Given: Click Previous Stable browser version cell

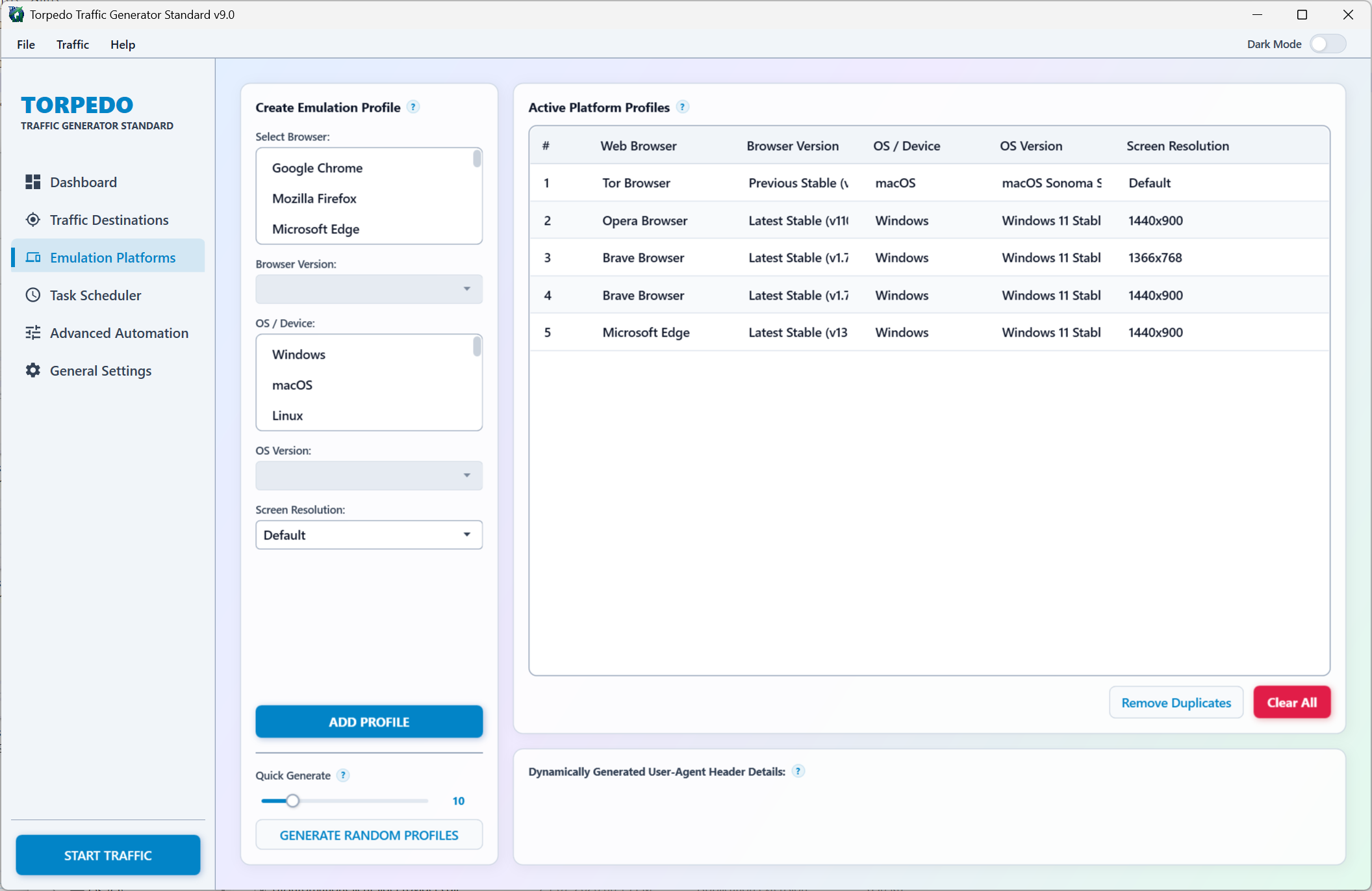Looking at the screenshot, I should click(798, 183).
